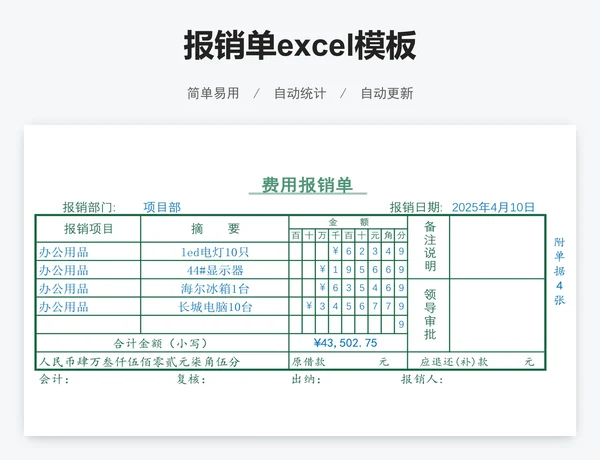Click the 分 digit column header
This screenshot has height=460, width=600.
coord(401,235)
